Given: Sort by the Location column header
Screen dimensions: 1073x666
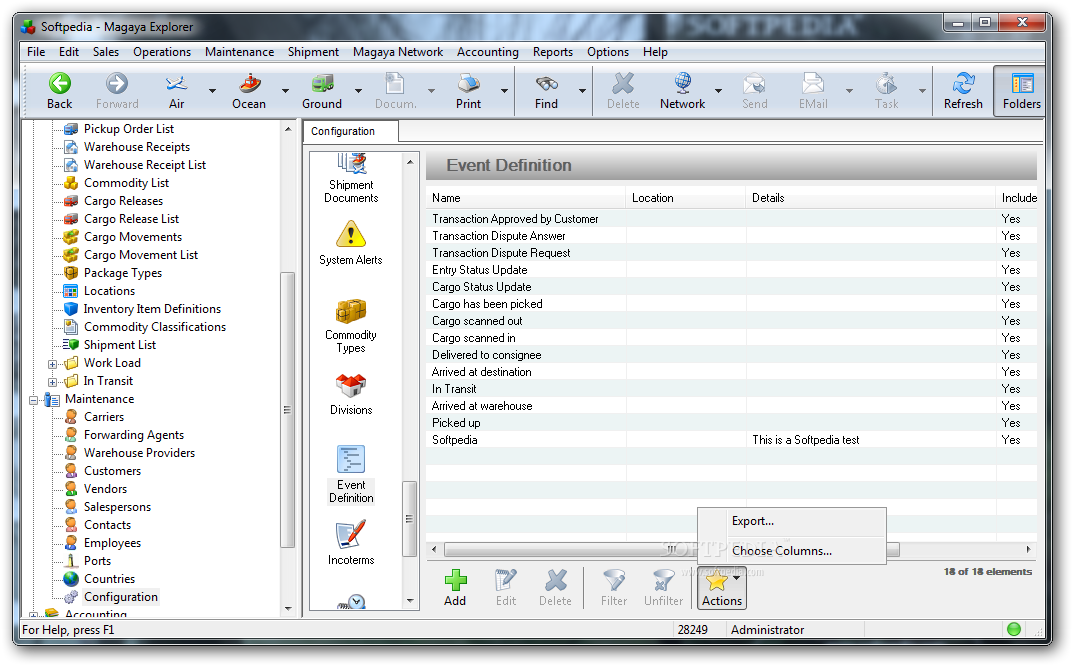Looking at the screenshot, I should pos(686,198).
